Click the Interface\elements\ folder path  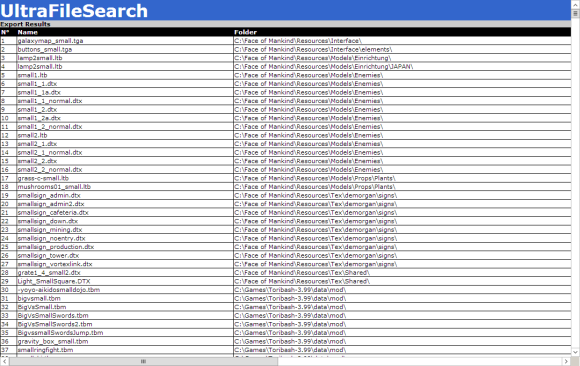point(313,49)
